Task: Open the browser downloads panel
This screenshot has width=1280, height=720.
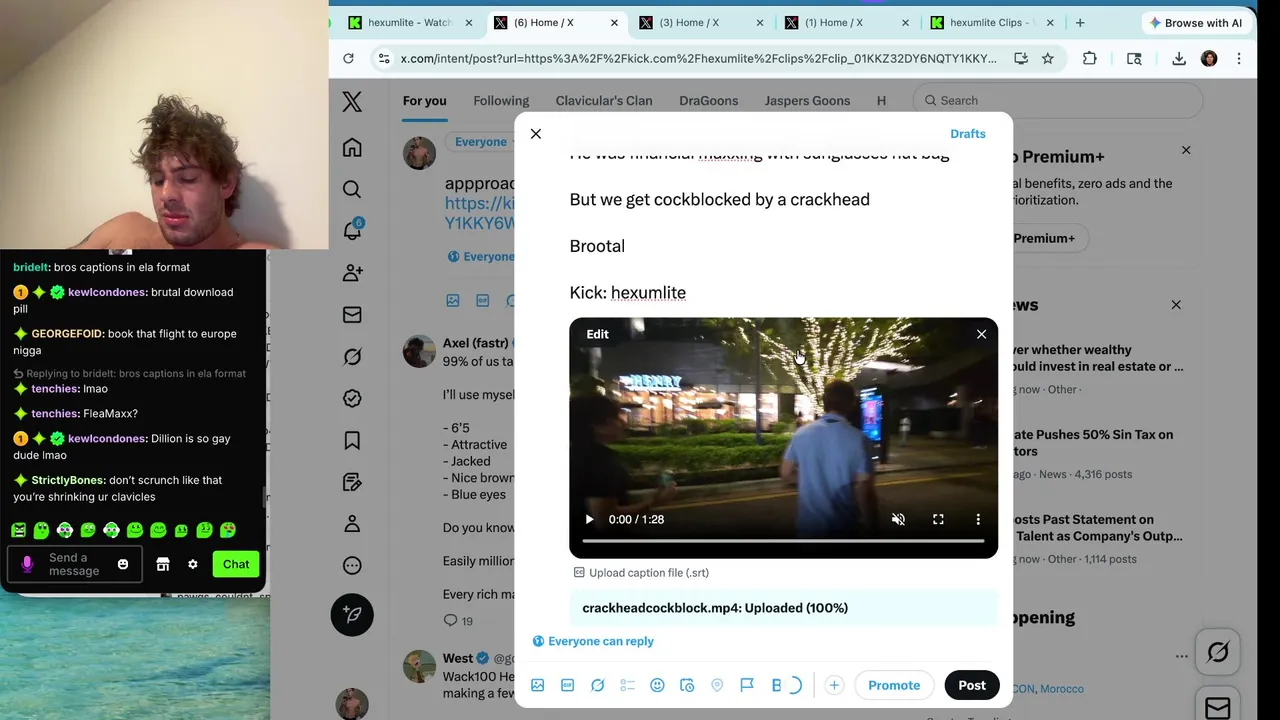Action: [x=1179, y=58]
